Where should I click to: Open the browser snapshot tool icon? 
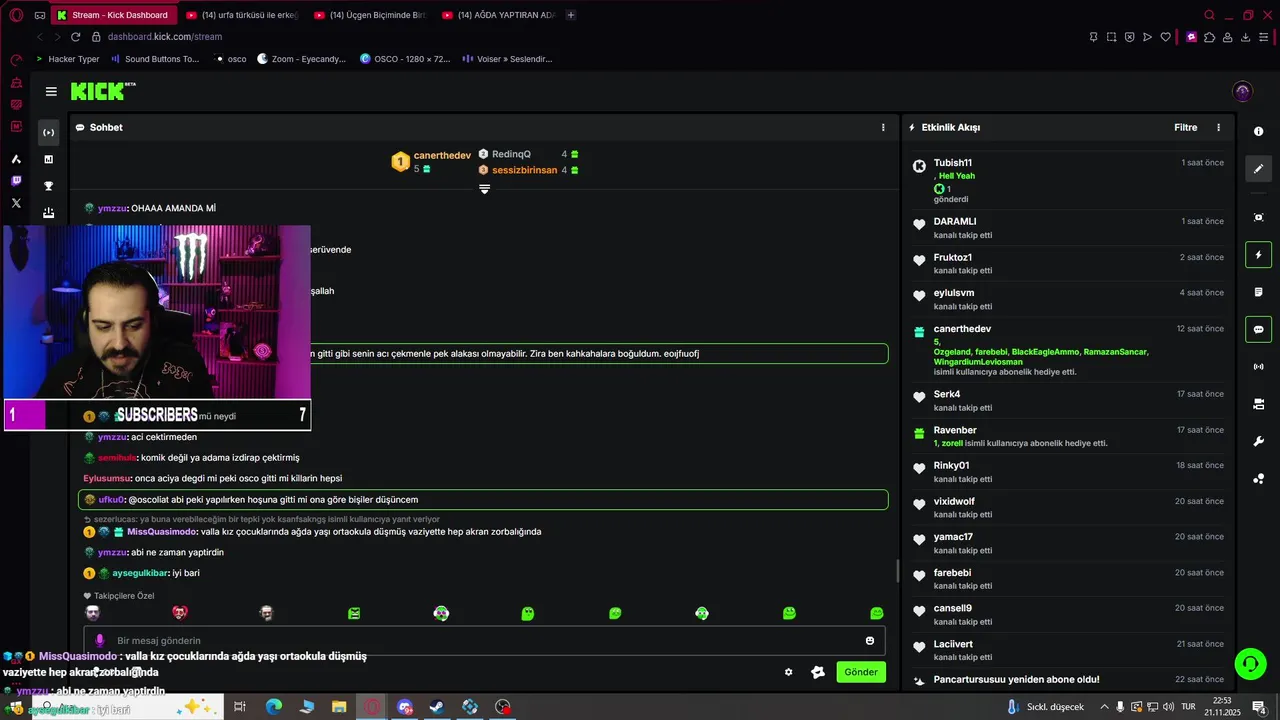(x=1111, y=37)
